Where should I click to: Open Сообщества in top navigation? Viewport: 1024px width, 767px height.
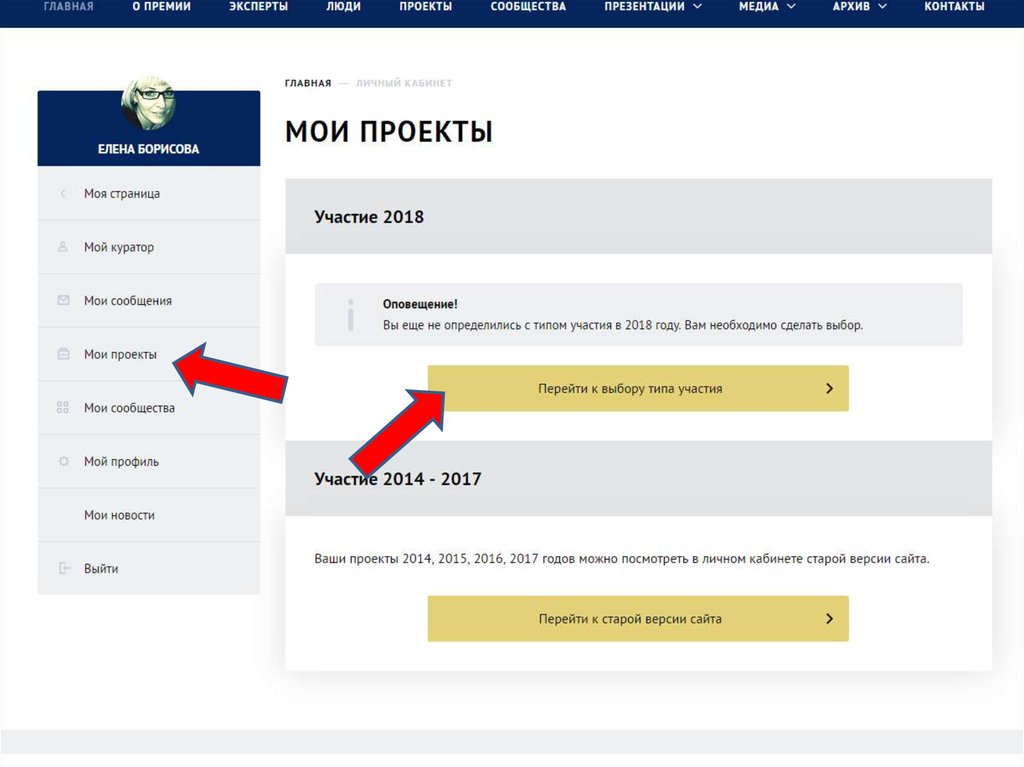pyautogui.click(x=528, y=7)
